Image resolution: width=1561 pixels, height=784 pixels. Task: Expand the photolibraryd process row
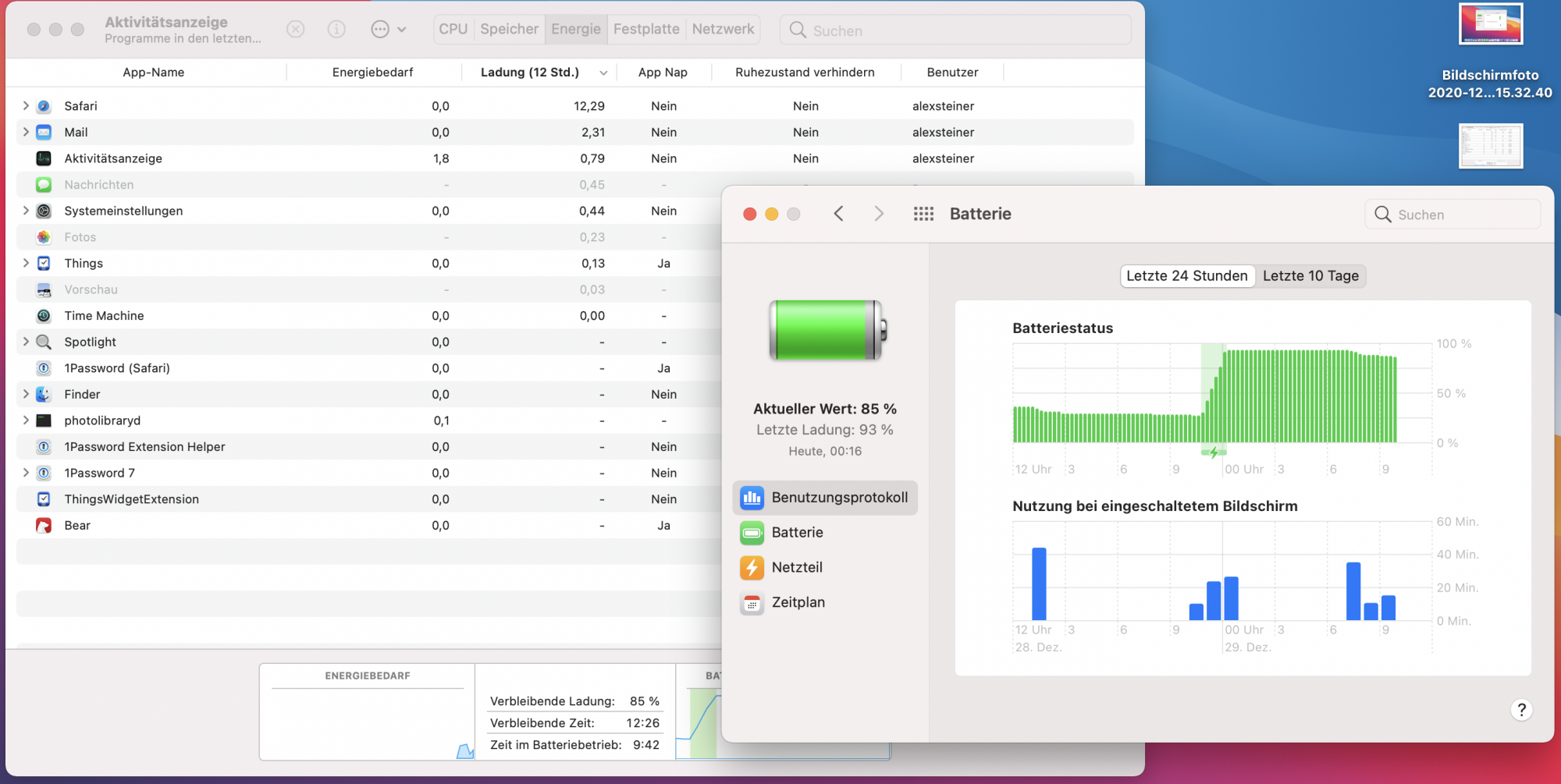[x=26, y=420]
